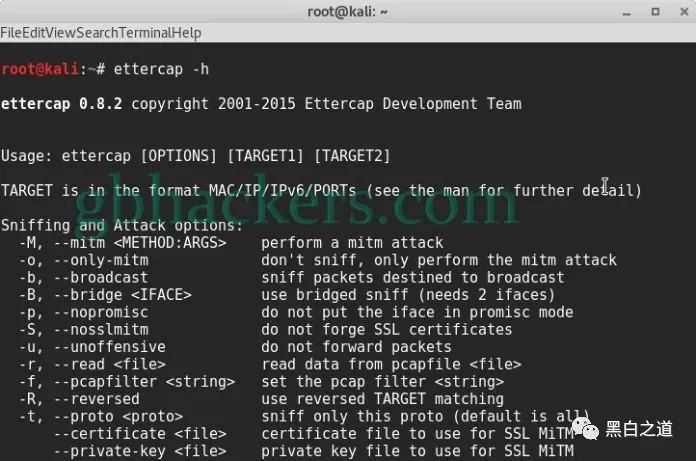Click the window title root@kali: ~
This screenshot has height=461, width=696.
[x=348, y=12]
